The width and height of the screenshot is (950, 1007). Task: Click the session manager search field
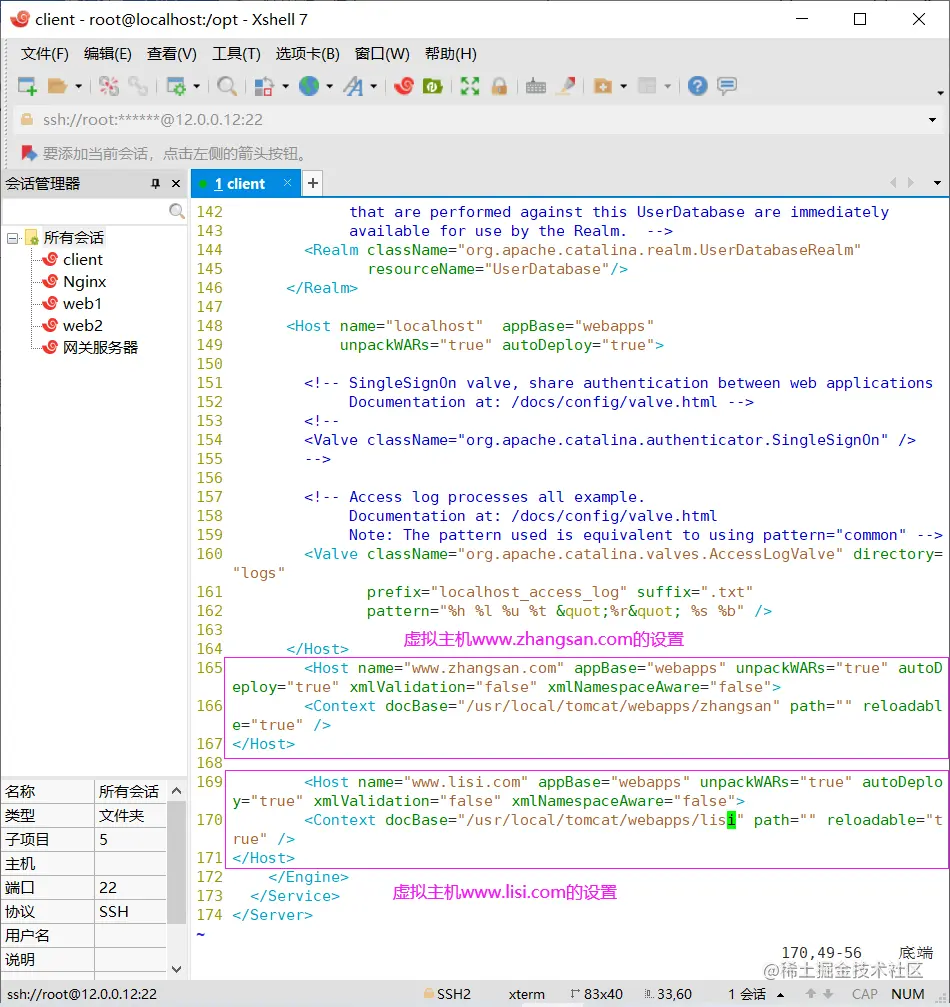pos(85,211)
